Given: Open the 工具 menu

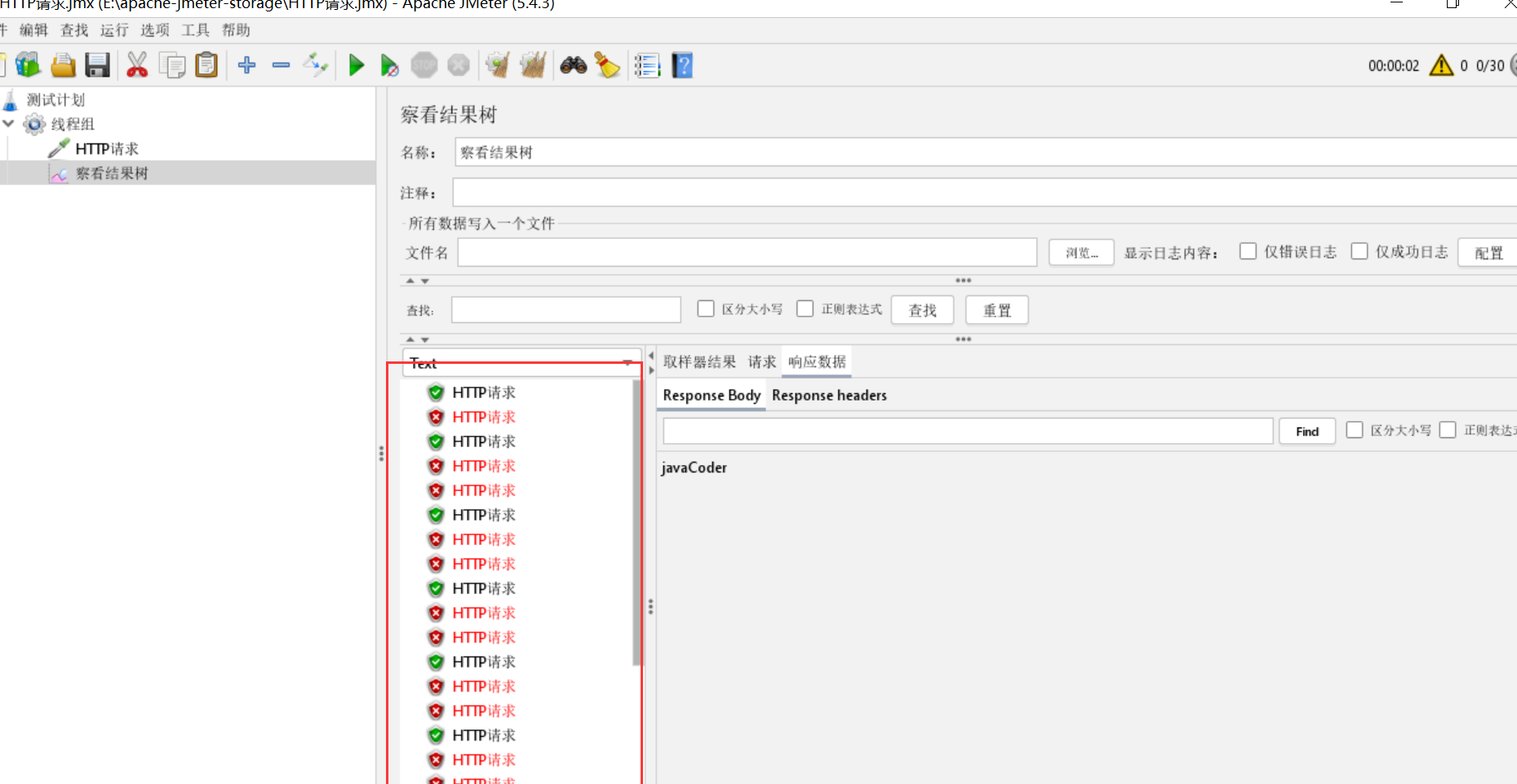Looking at the screenshot, I should coord(195,30).
